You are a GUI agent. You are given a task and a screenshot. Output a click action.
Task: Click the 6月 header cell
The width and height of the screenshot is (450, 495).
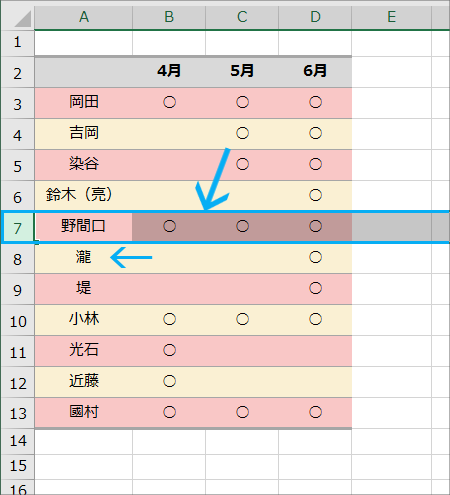(315, 72)
